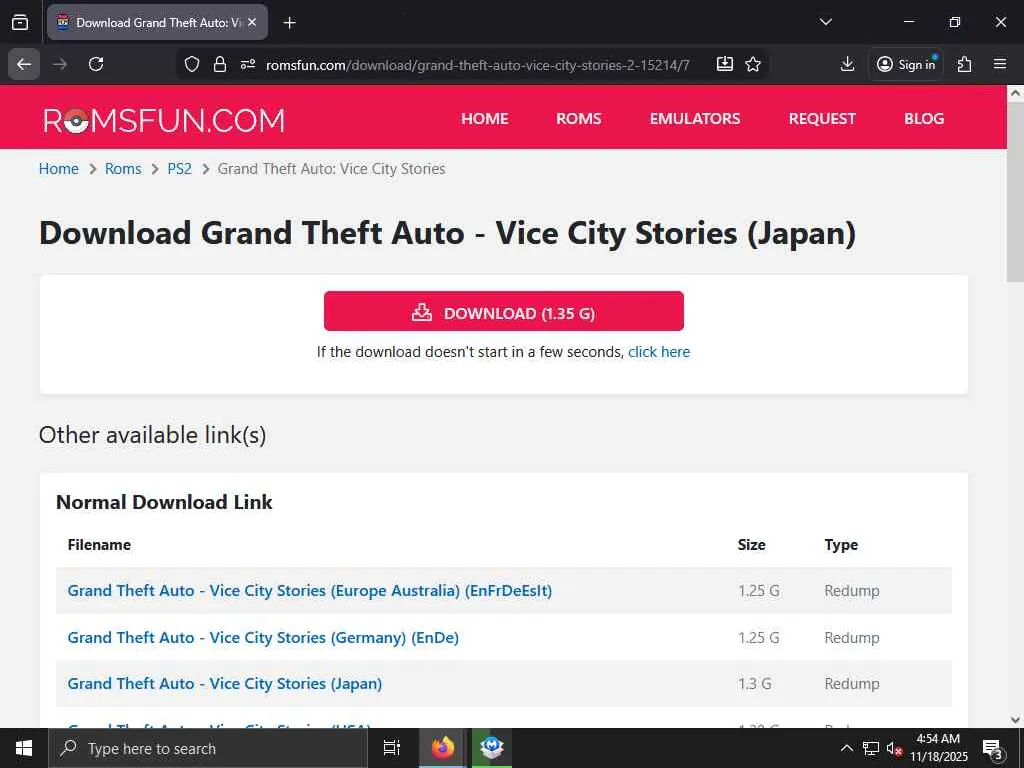Click the muted volume tray icon
This screenshot has height=768, width=1024.
coord(894,748)
